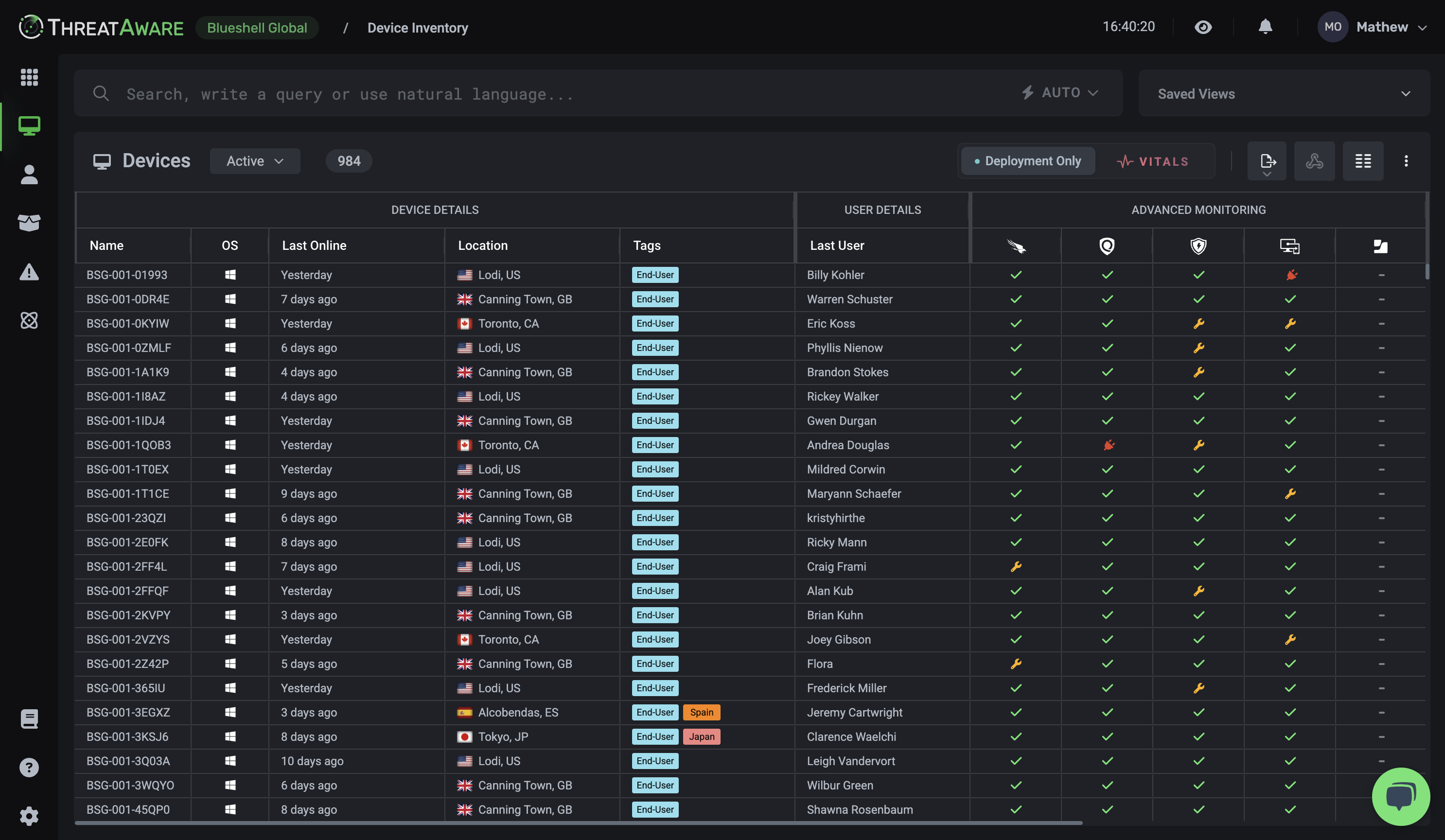Open the three-dot more options menu
This screenshot has width=1445, height=840.
coord(1406,161)
